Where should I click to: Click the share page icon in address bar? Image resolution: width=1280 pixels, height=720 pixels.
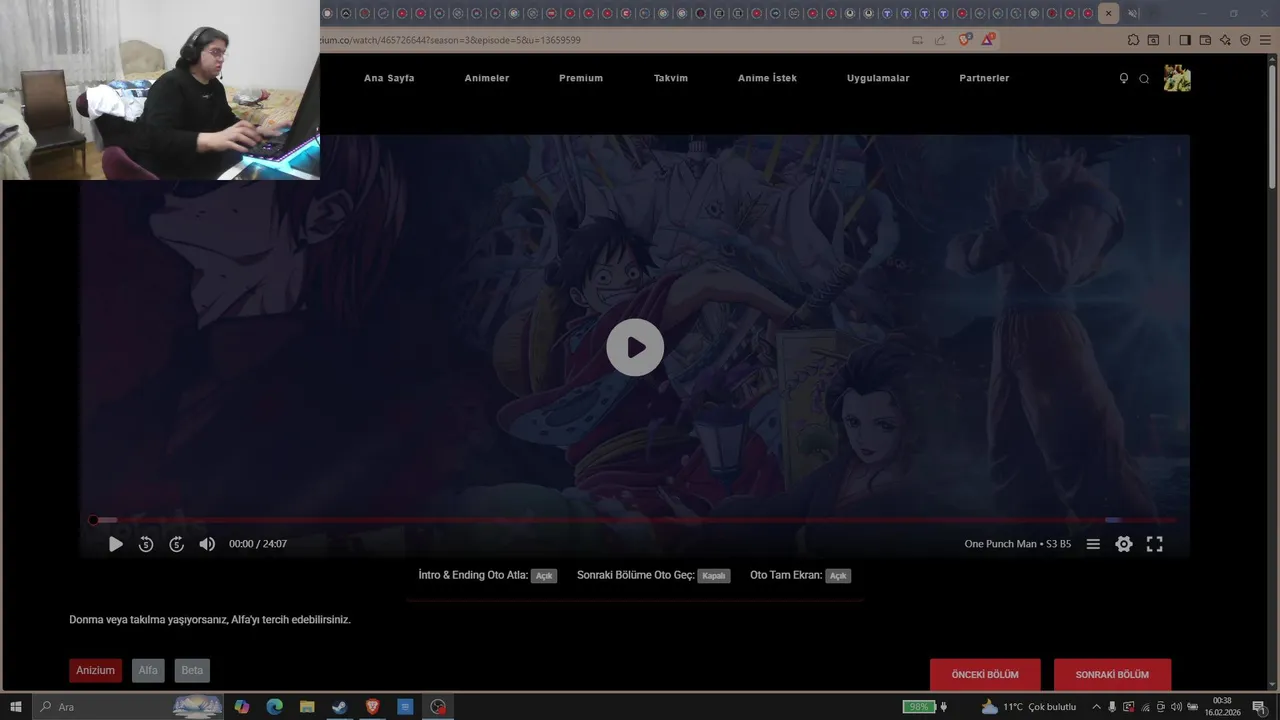coord(940,40)
